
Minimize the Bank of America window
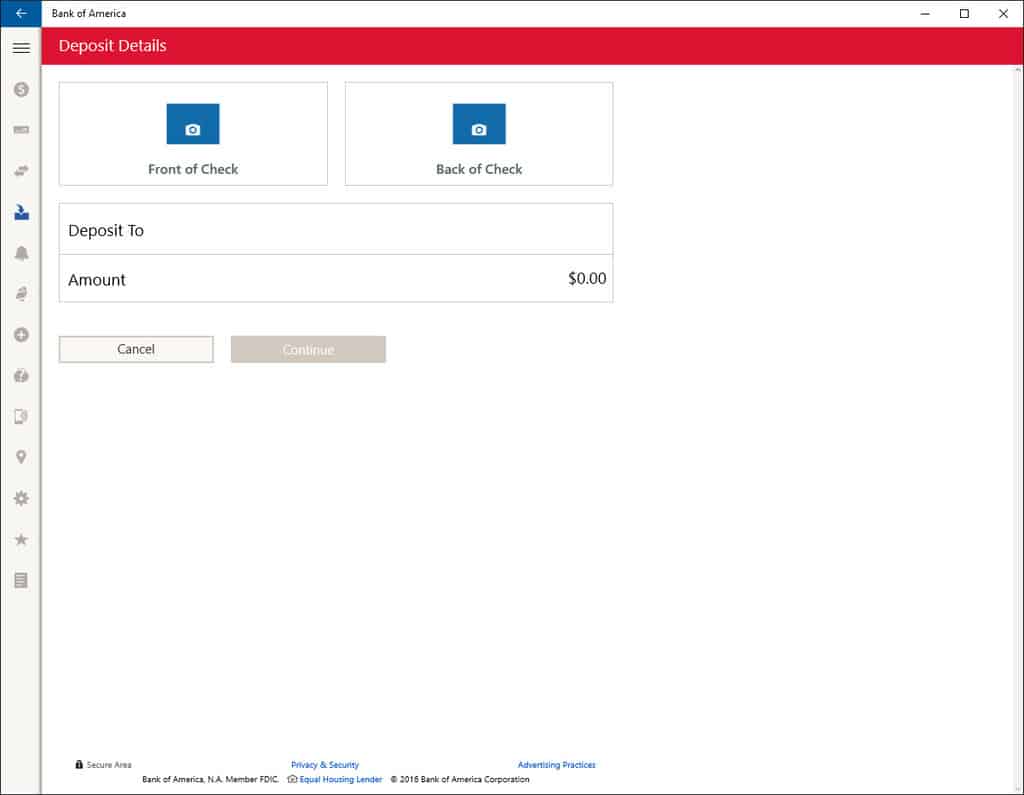925,13
